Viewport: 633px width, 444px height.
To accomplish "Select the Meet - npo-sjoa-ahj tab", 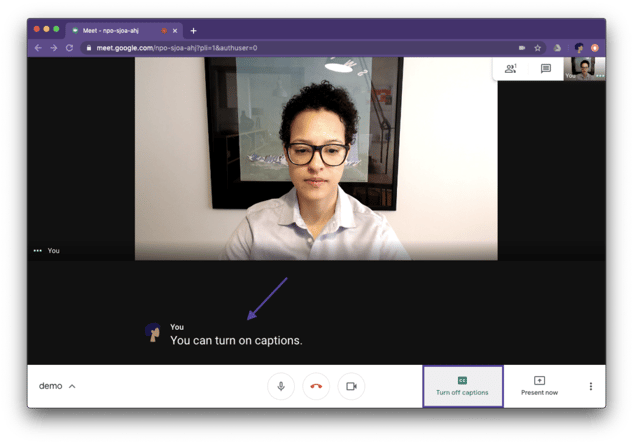I will tap(124, 31).
